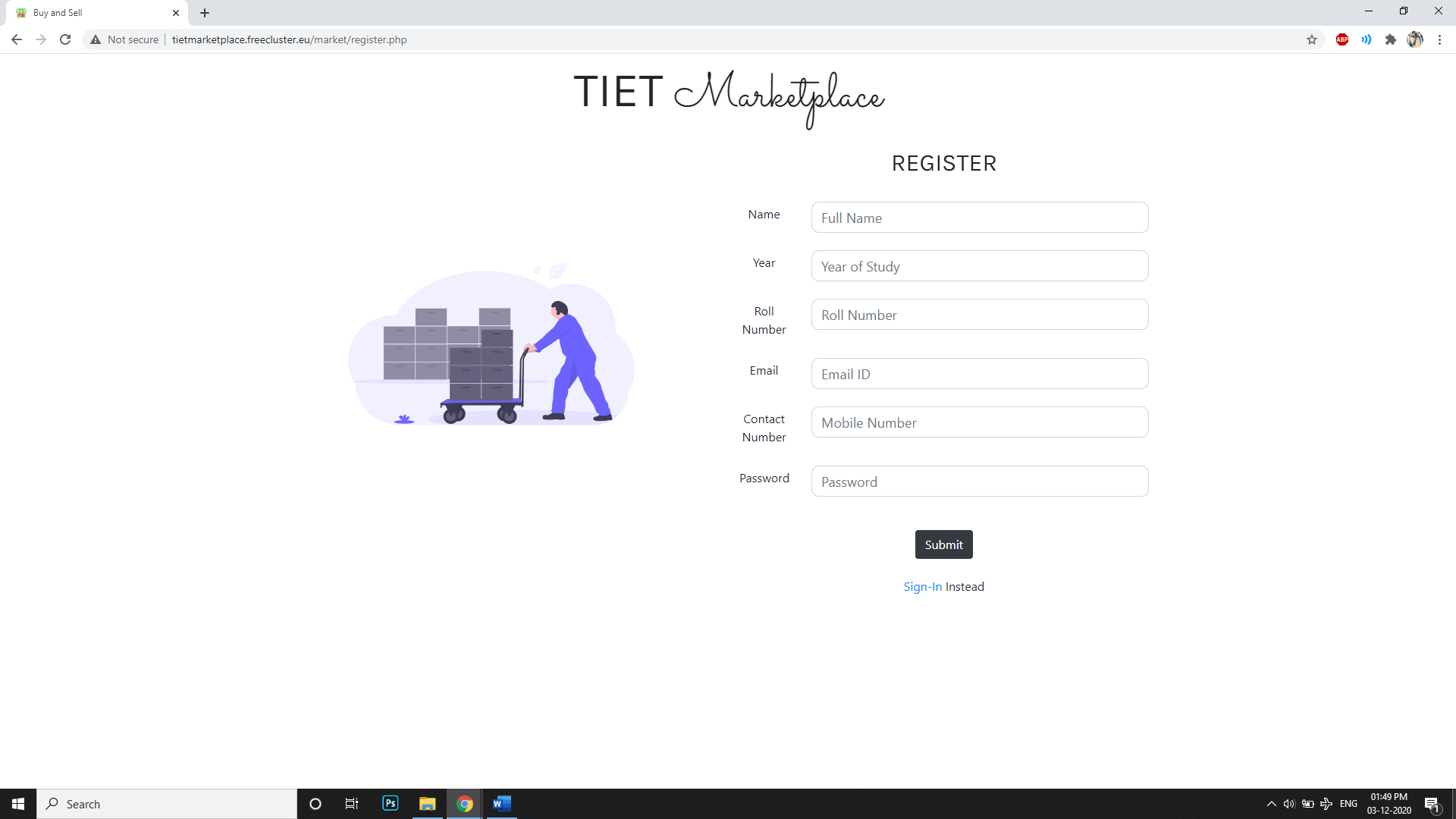The height and width of the screenshot is (819, 1456).
Task: Click the Submit button
Action: (943, 544)
